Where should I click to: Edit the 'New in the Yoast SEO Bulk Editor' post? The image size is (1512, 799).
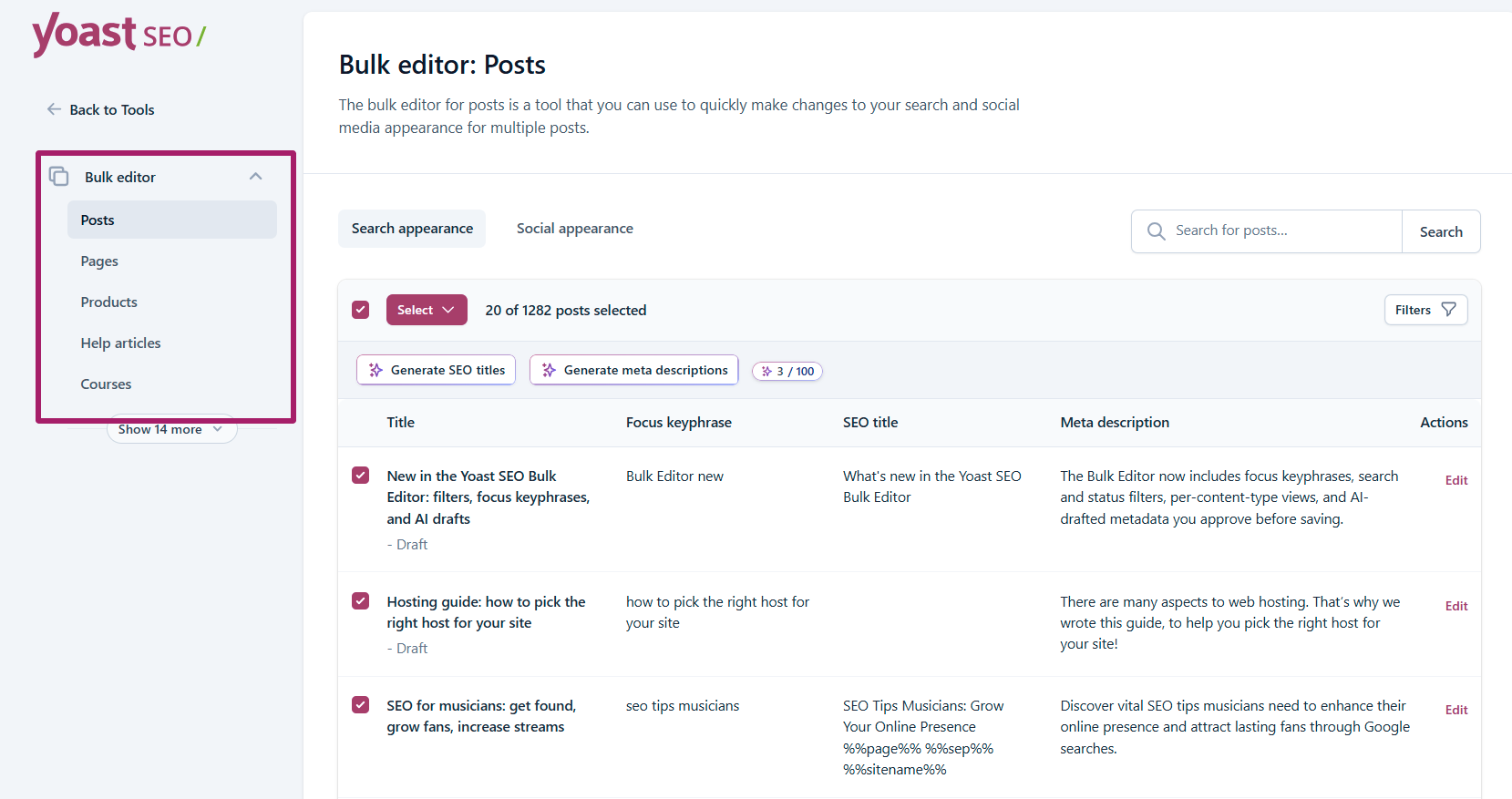(1456, 480)
